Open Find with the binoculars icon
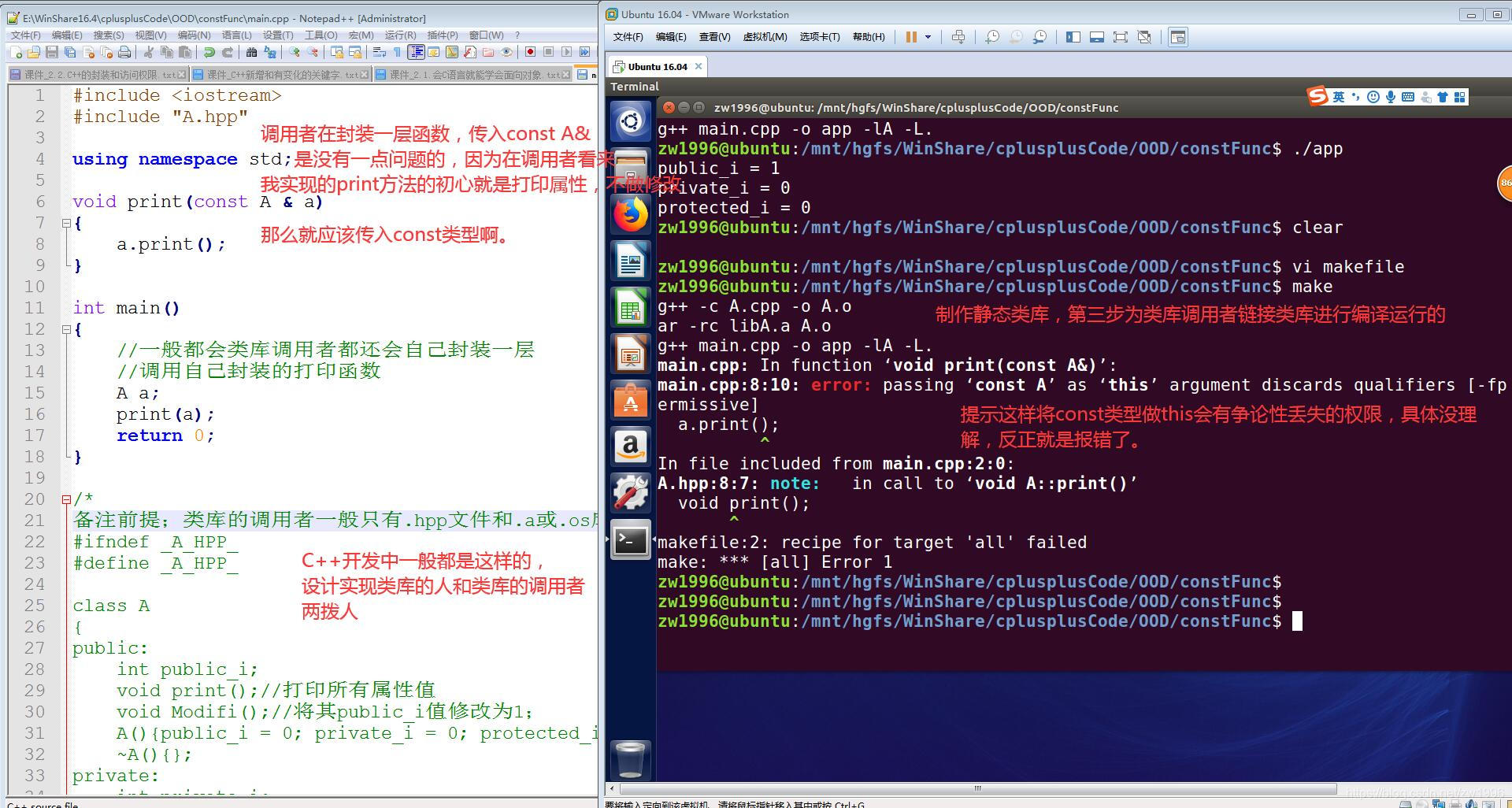 point(251,52)
